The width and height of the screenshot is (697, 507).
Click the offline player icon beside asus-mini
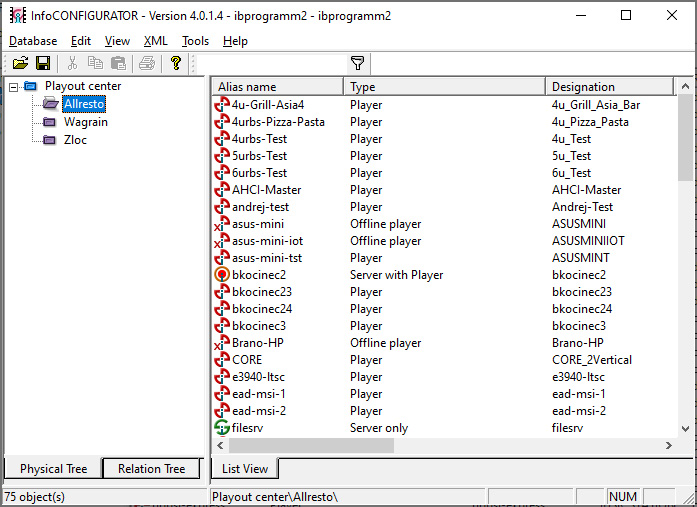point(222,224)
